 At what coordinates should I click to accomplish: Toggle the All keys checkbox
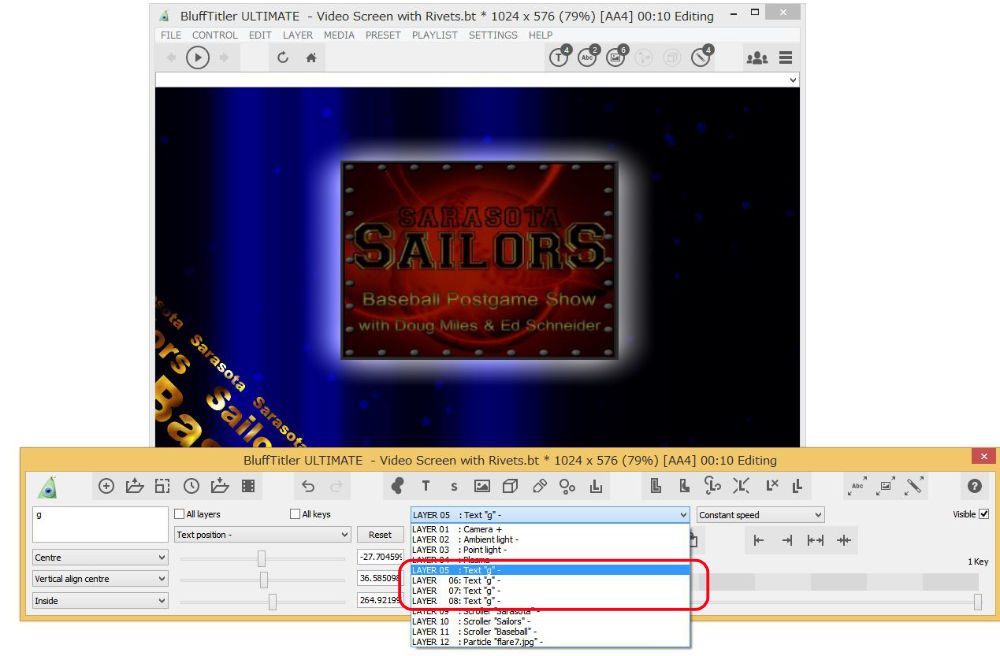[x=295, y=514]
